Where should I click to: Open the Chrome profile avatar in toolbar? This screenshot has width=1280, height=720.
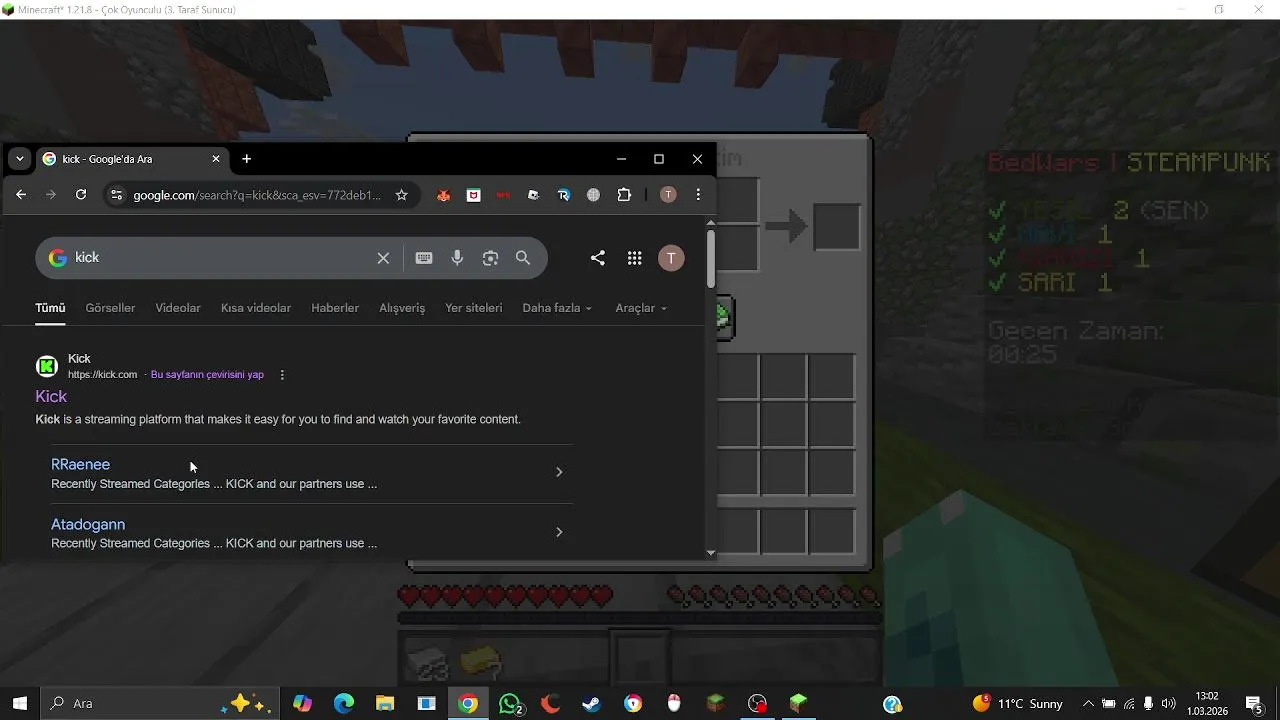[668, 195]
